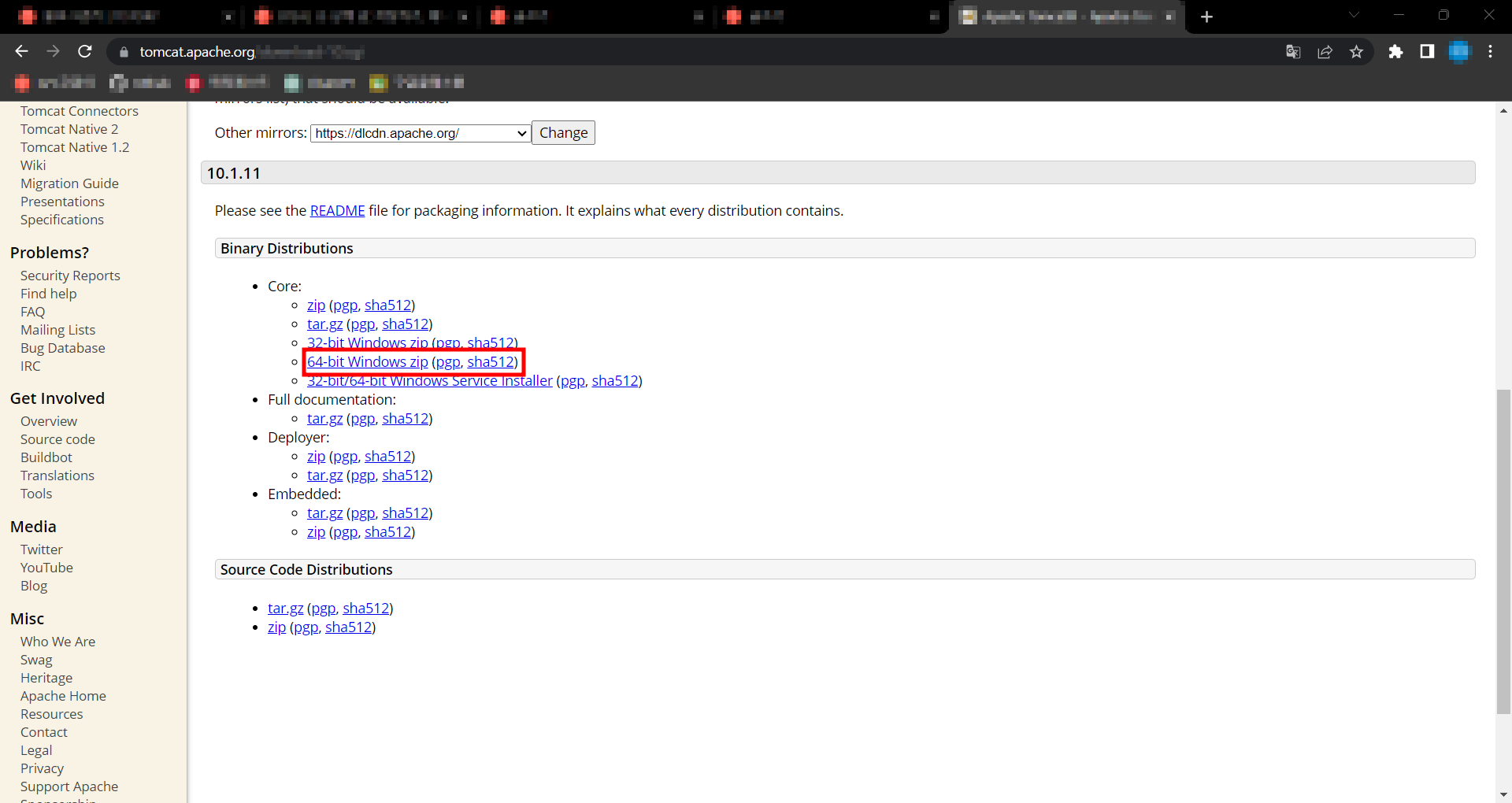Download the Deployer zip
1512x803 pixels.
[316, 457]
